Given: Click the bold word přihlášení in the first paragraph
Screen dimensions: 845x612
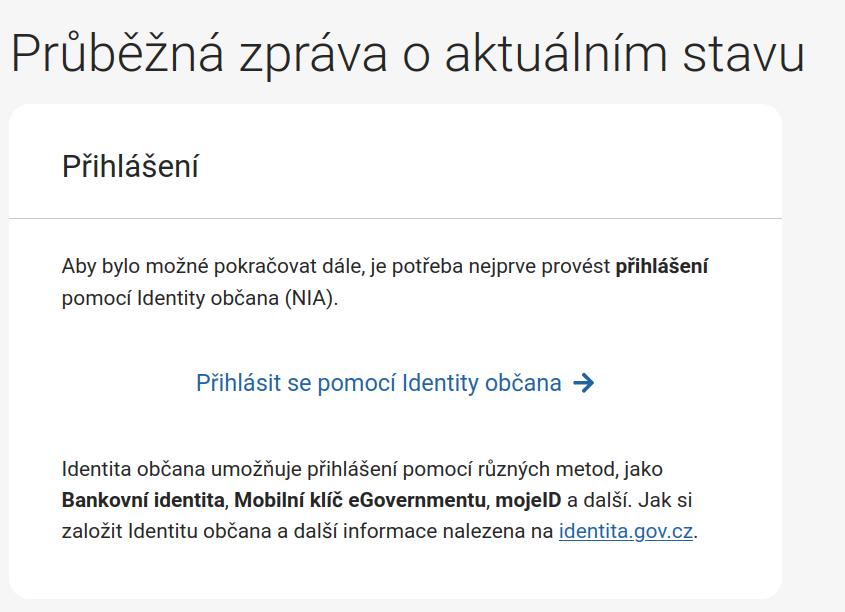Looking at the screenshot, I should tap(662, 266).
